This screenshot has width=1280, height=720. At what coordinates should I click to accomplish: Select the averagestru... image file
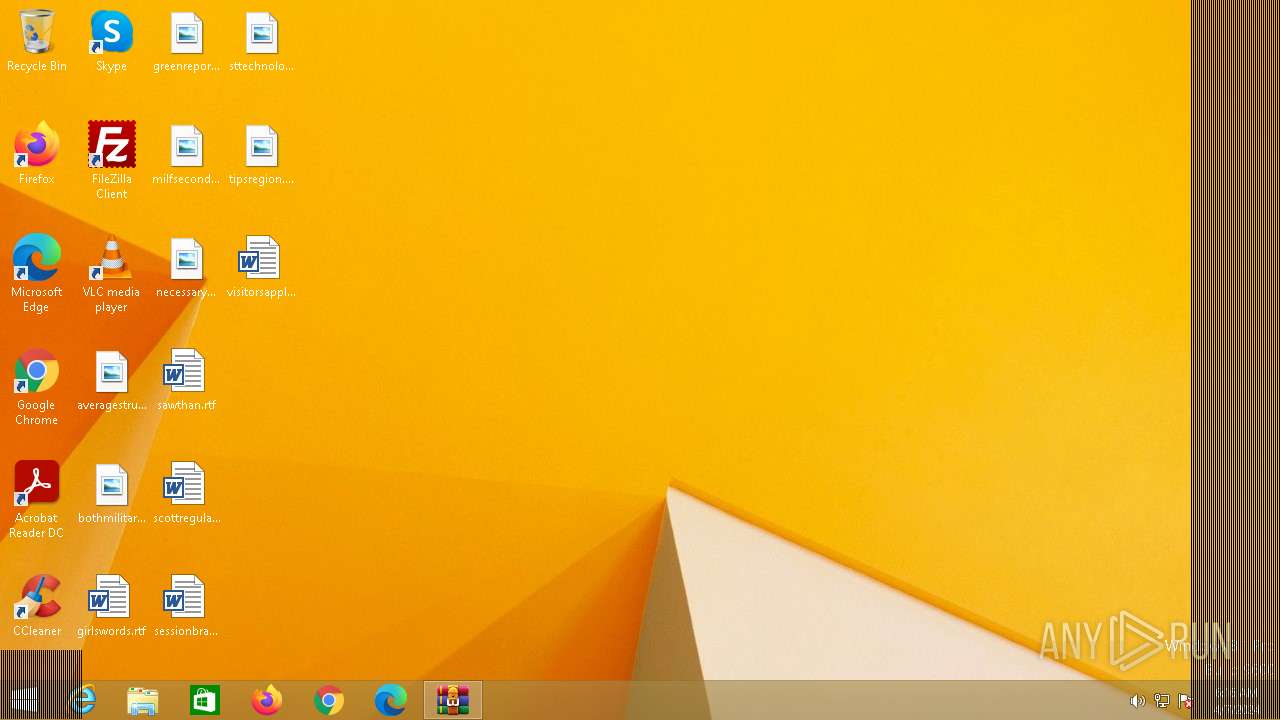pyautogui.click(x=111, y=380)
